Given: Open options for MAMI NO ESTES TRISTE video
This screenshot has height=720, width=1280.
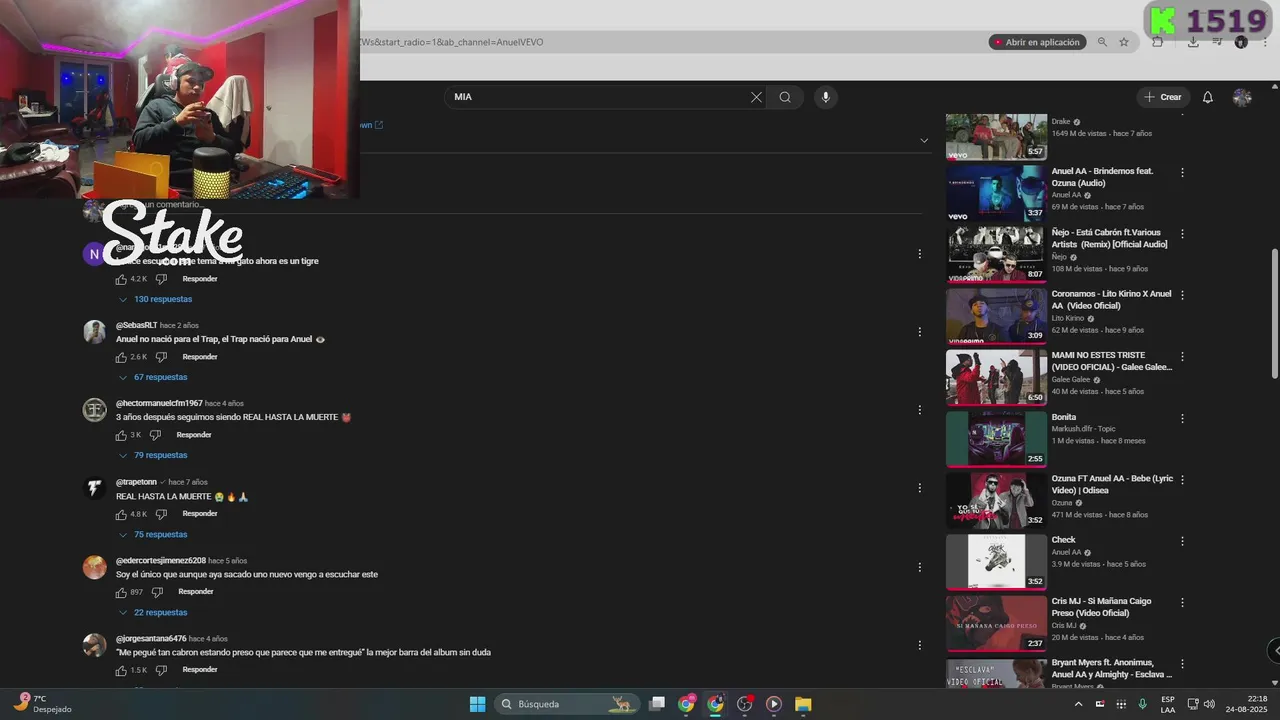Looking at the screenshot, I should (1182, 357).
